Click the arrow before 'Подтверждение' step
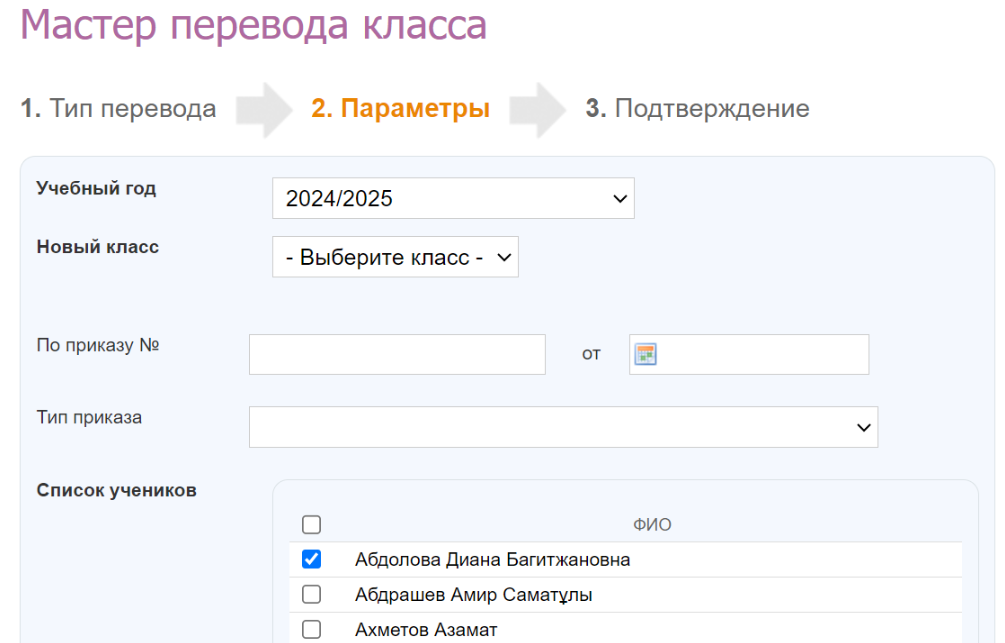Image resolution: width=1005 pixels, height=643 pixels. [538, 109]
